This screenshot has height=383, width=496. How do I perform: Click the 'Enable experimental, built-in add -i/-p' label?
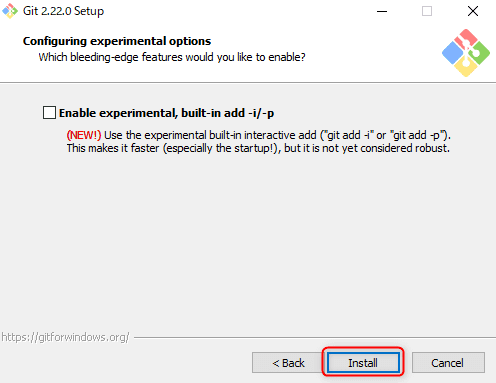pyautogui.click(x=166, y=113)
